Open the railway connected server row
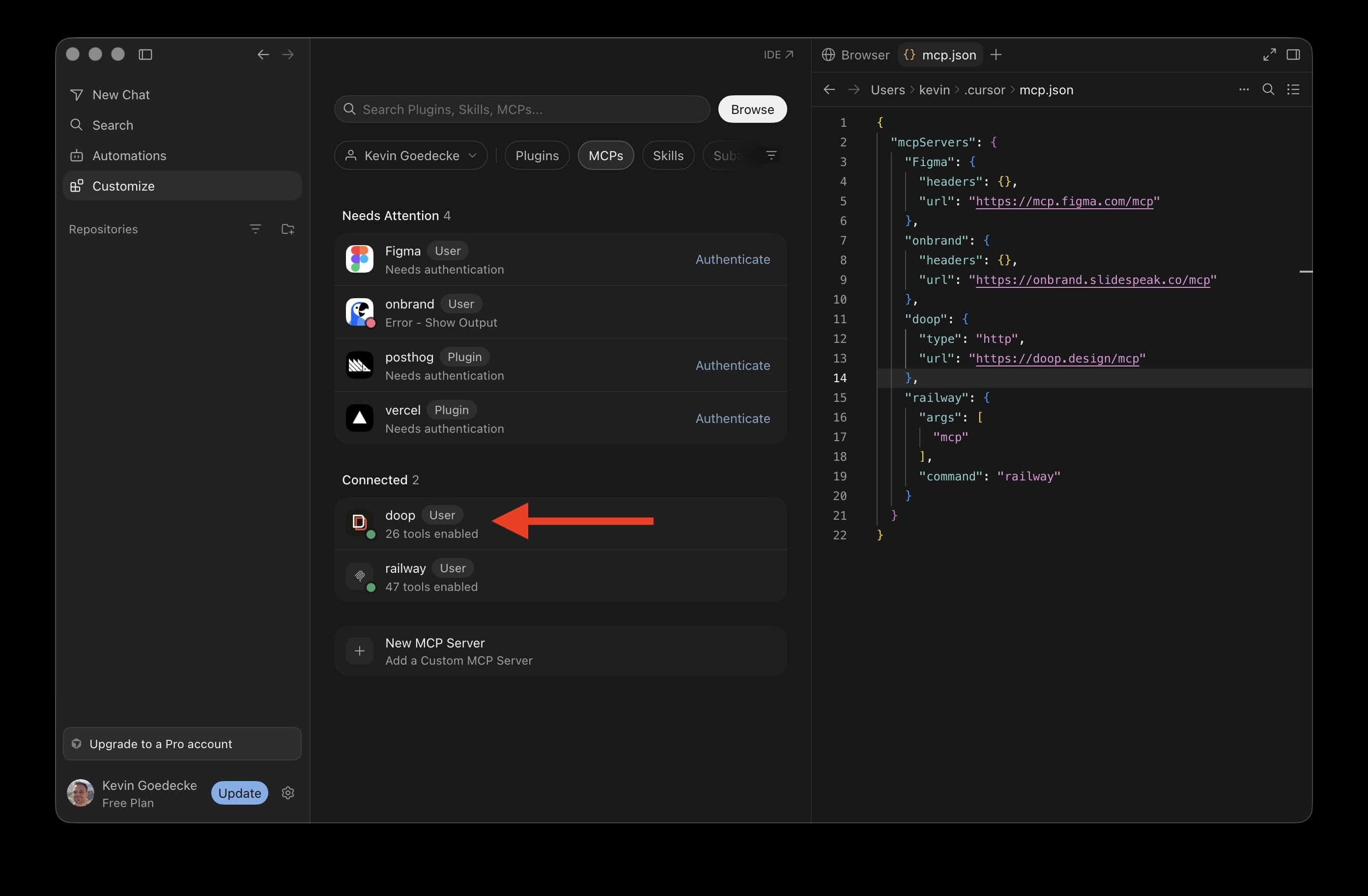The image size is (1368, 896). pos(561,576)
